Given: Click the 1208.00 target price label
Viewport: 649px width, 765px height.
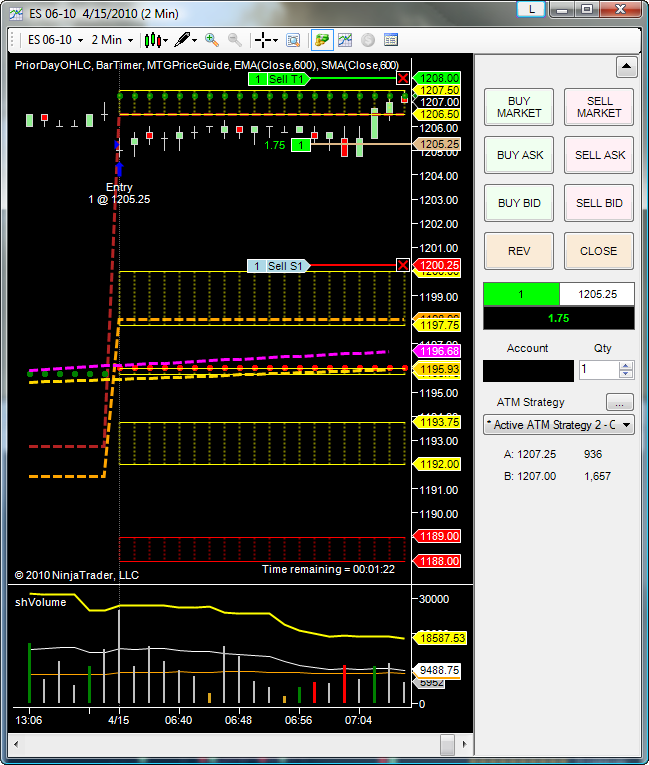Looking at the screenshot, I should click(x=437, y=78).
